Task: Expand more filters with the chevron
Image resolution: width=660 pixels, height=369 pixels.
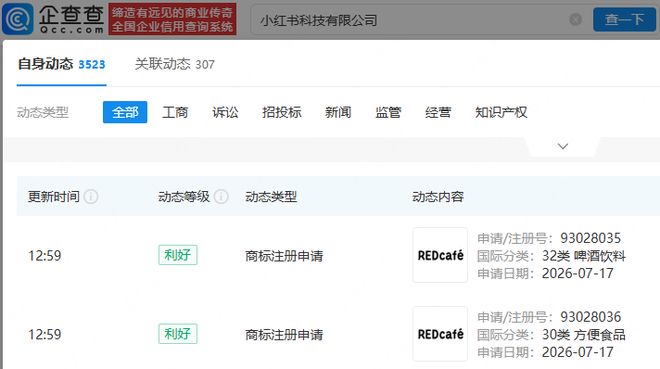Action: click(563, 146)
